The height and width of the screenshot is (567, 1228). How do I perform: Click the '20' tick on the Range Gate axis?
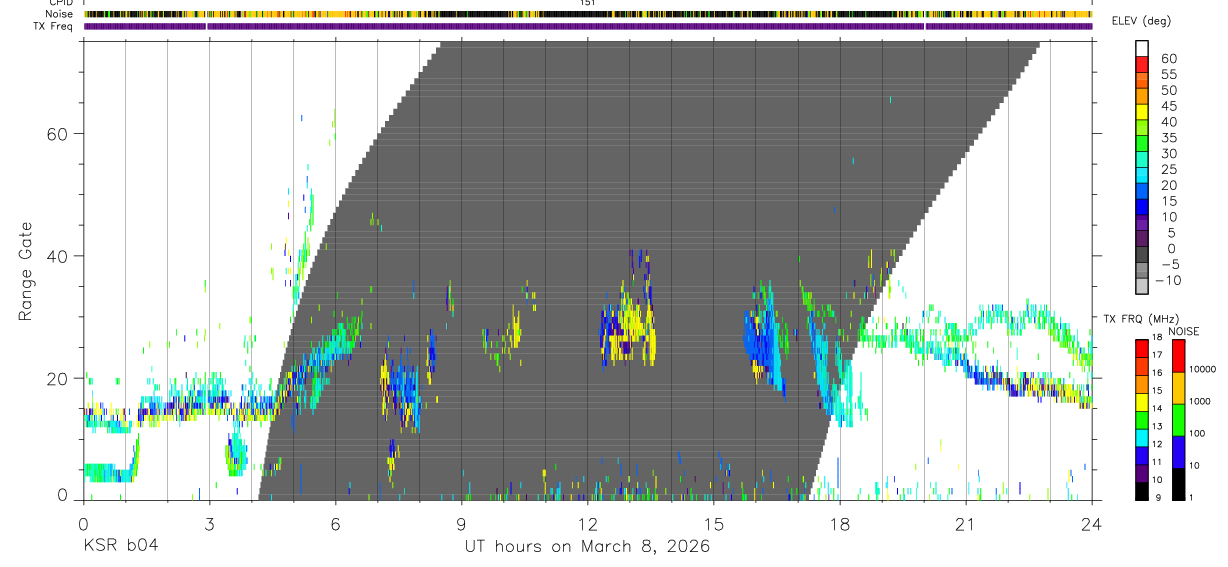57,379
